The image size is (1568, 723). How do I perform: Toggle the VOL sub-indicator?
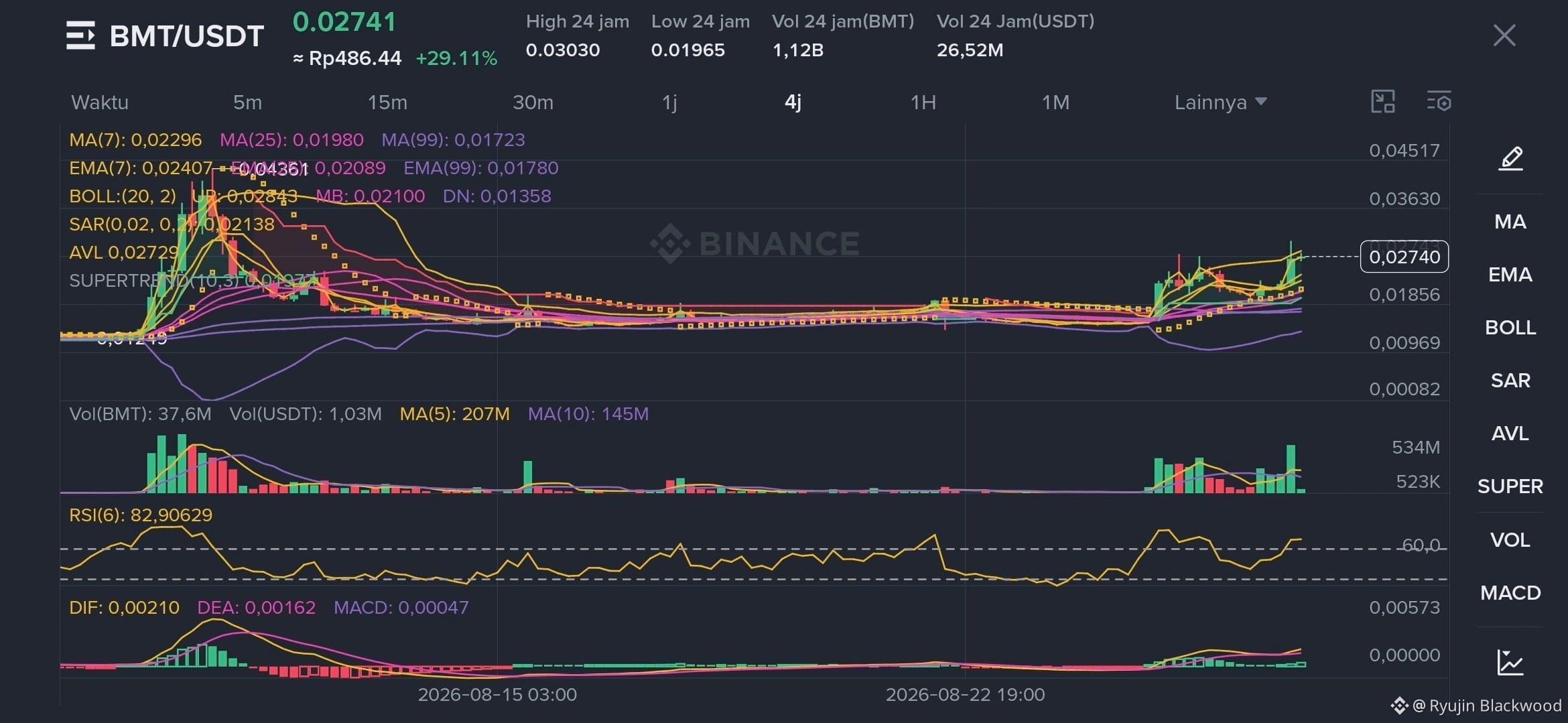(1510, 540)
